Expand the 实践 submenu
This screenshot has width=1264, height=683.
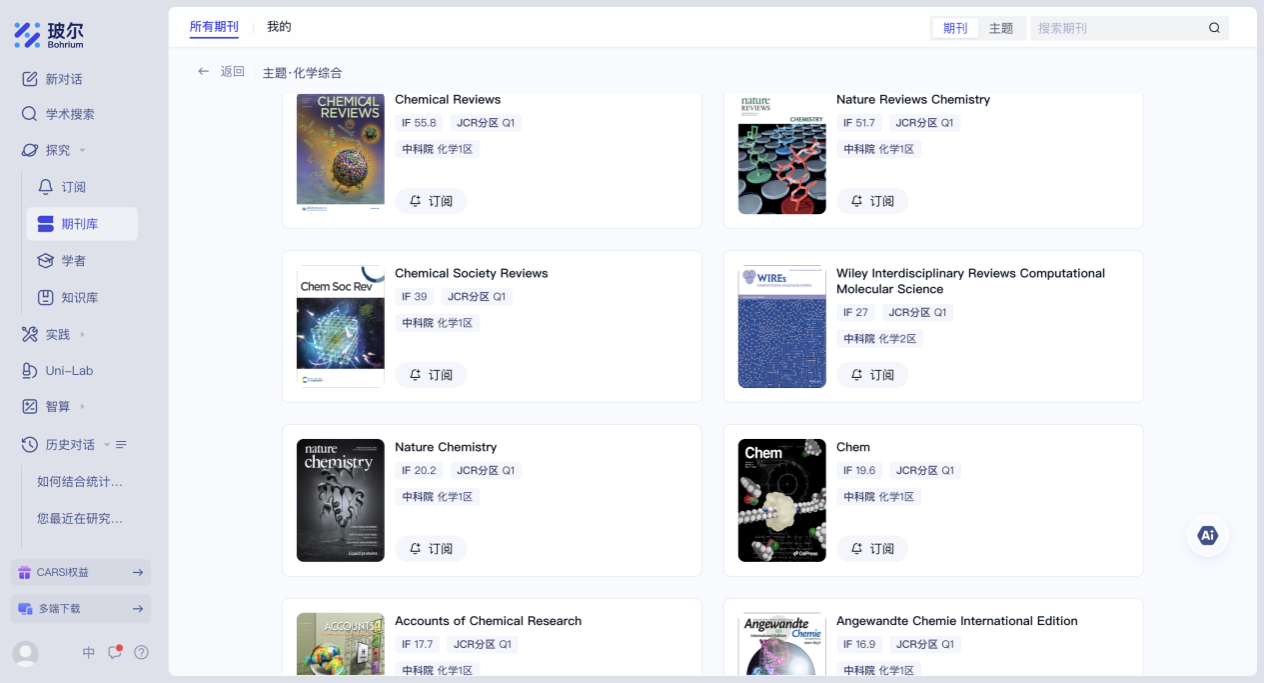(82, 334)
